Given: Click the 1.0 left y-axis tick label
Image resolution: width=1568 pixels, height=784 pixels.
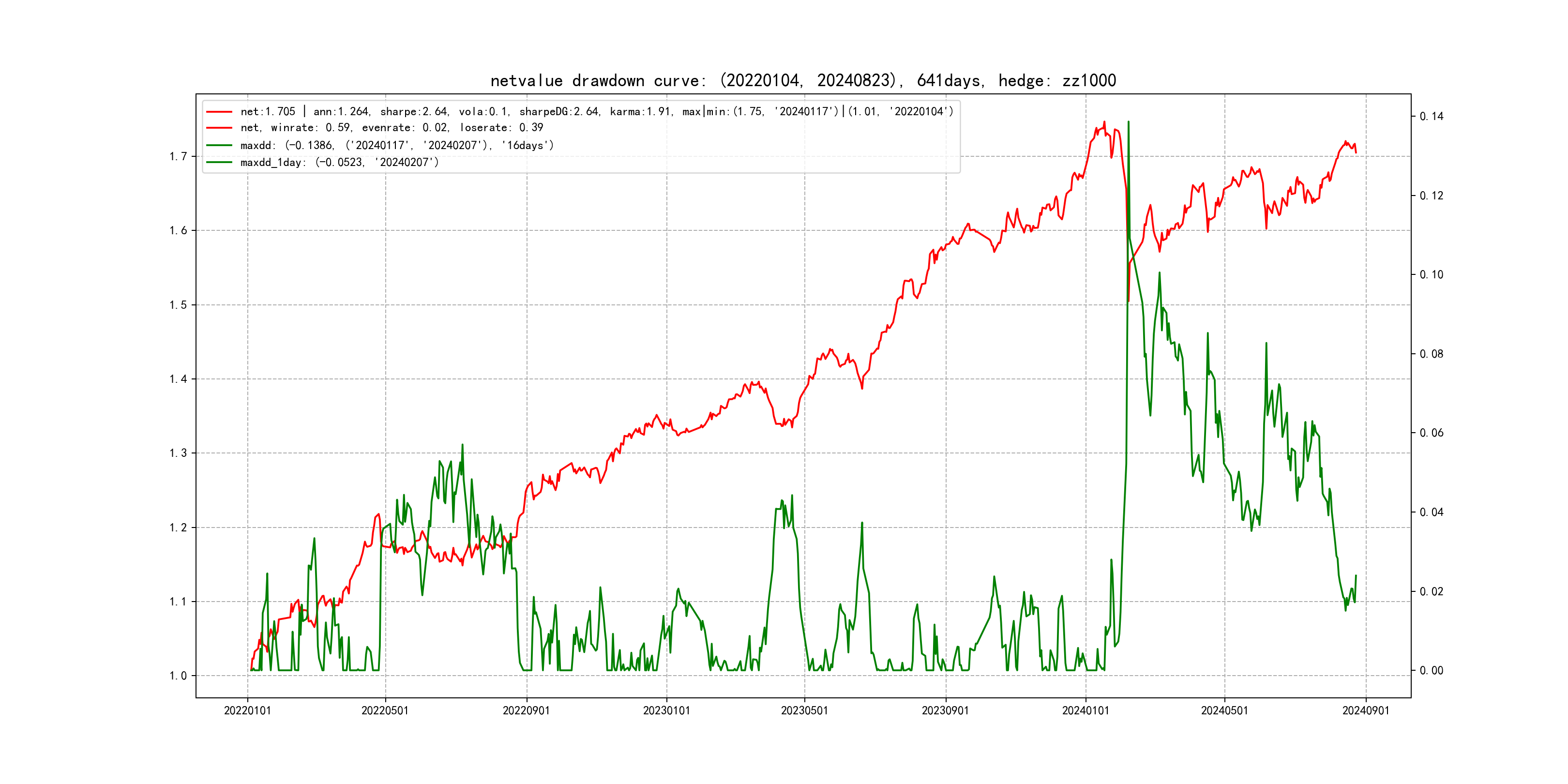Looking at the screenshot, I should click(x=178, y=676).
